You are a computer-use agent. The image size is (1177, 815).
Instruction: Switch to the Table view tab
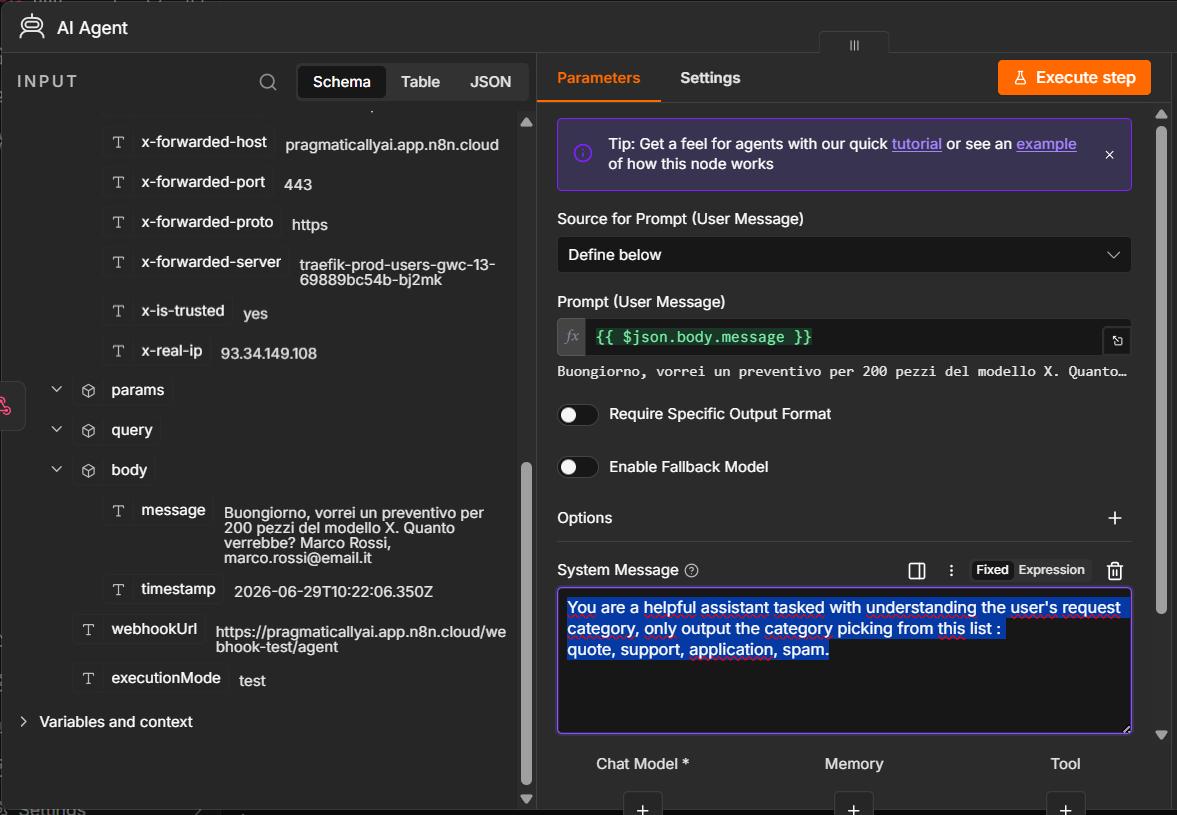tap(420, 82)
